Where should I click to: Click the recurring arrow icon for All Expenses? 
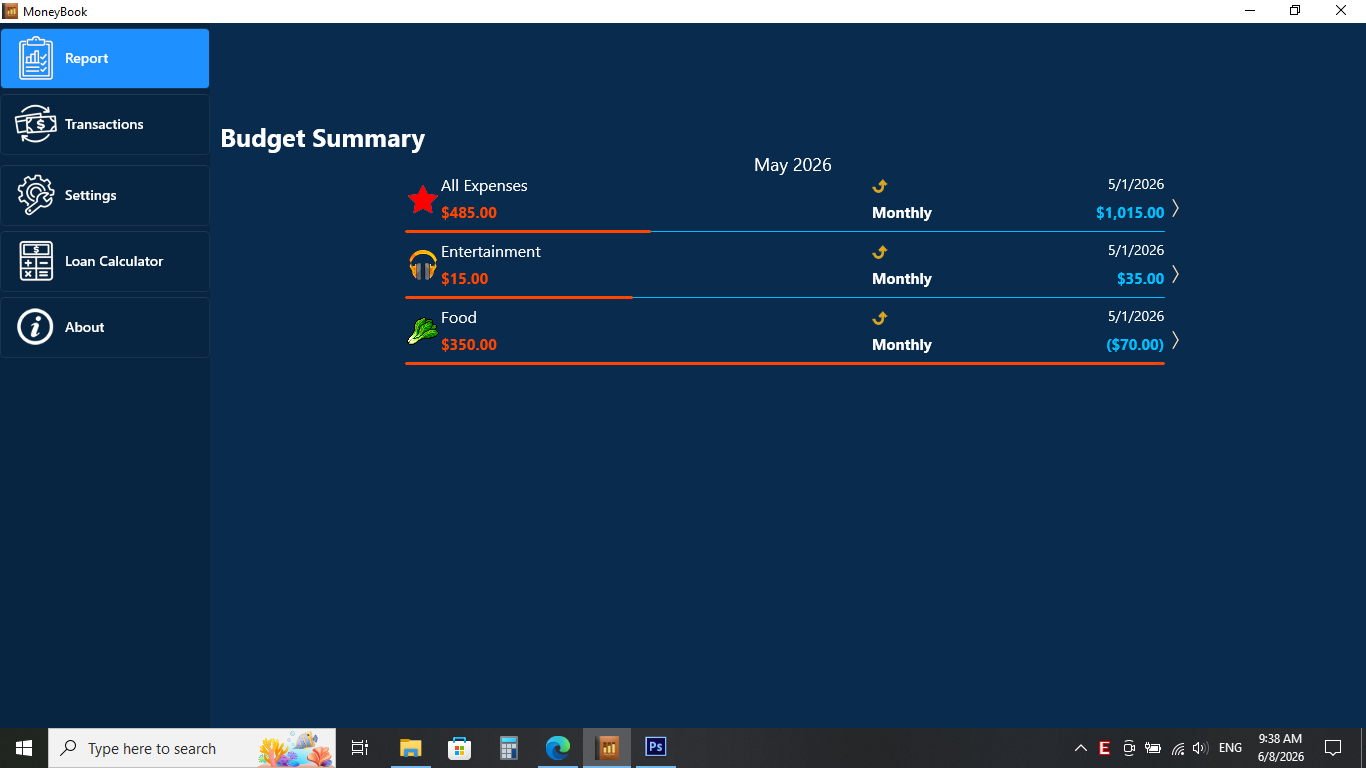point(880,186)
